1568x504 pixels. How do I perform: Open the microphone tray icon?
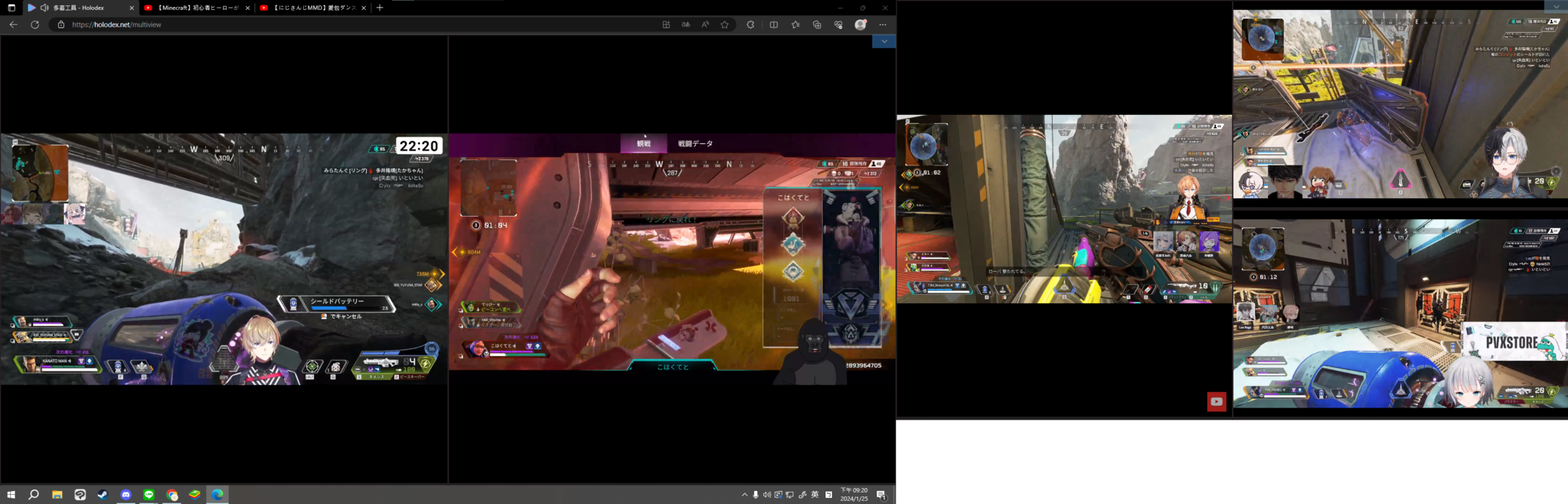[756, 495]
